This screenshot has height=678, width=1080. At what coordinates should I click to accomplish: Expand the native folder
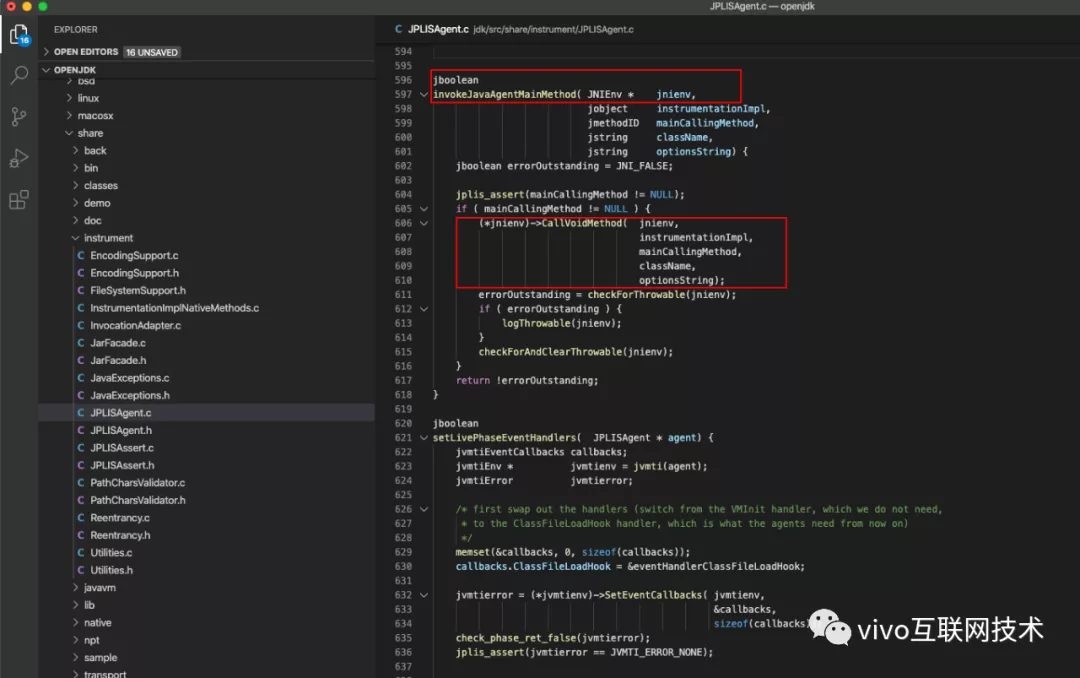point(75,623)
